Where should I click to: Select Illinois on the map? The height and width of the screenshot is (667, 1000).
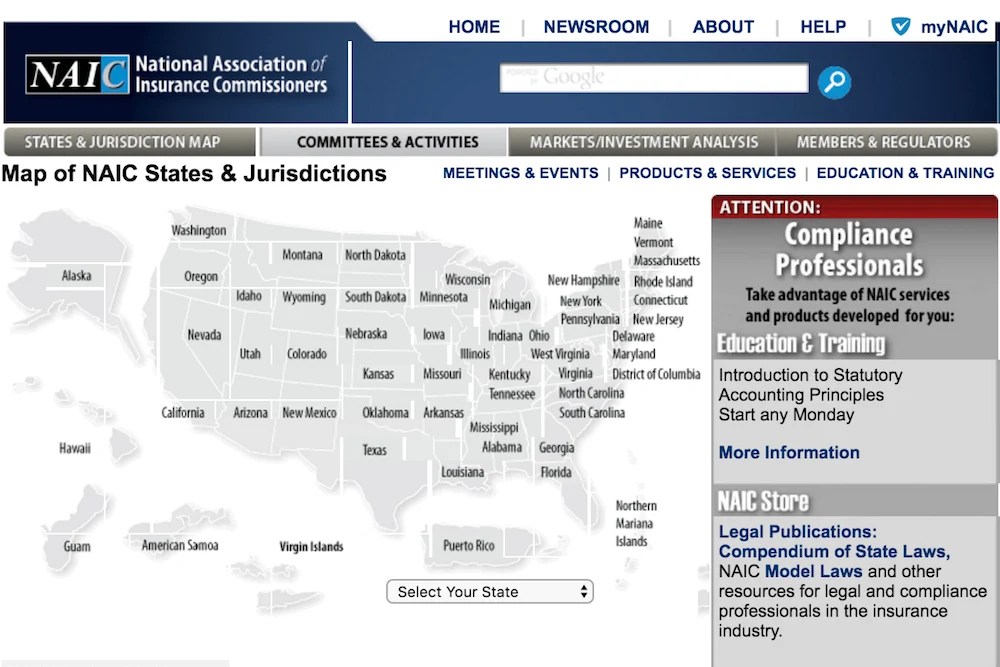click(475, 353)
